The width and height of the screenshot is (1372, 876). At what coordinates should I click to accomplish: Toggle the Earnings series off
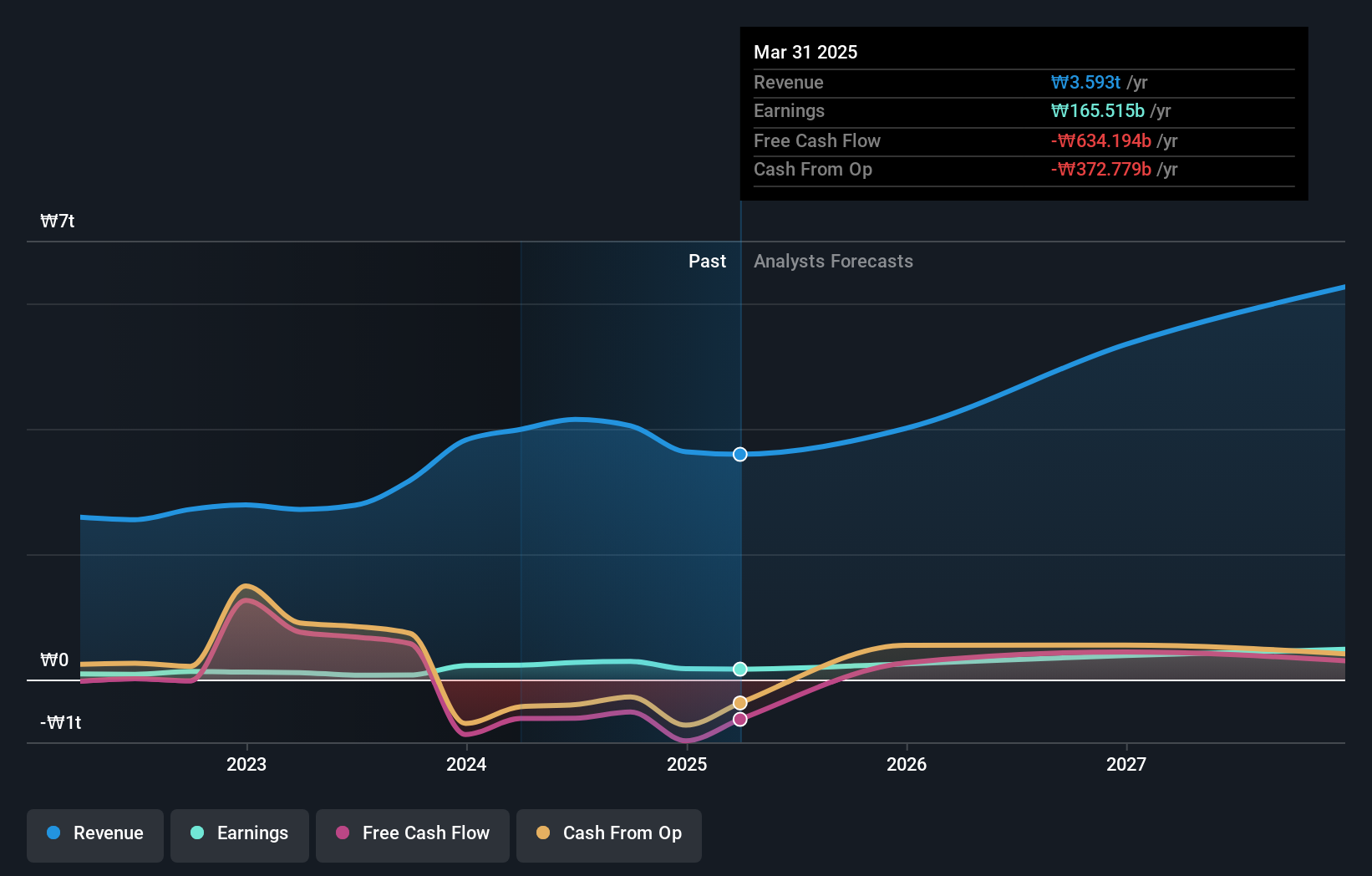point(239,833)
